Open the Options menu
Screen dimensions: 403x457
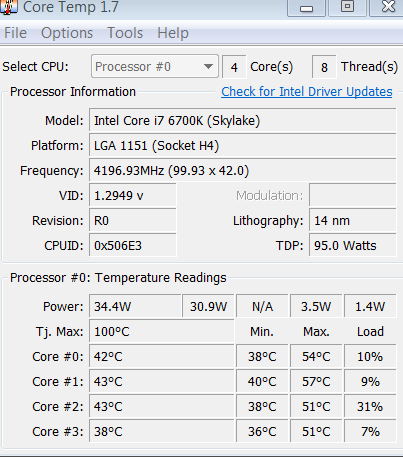[x=67, y=33]
